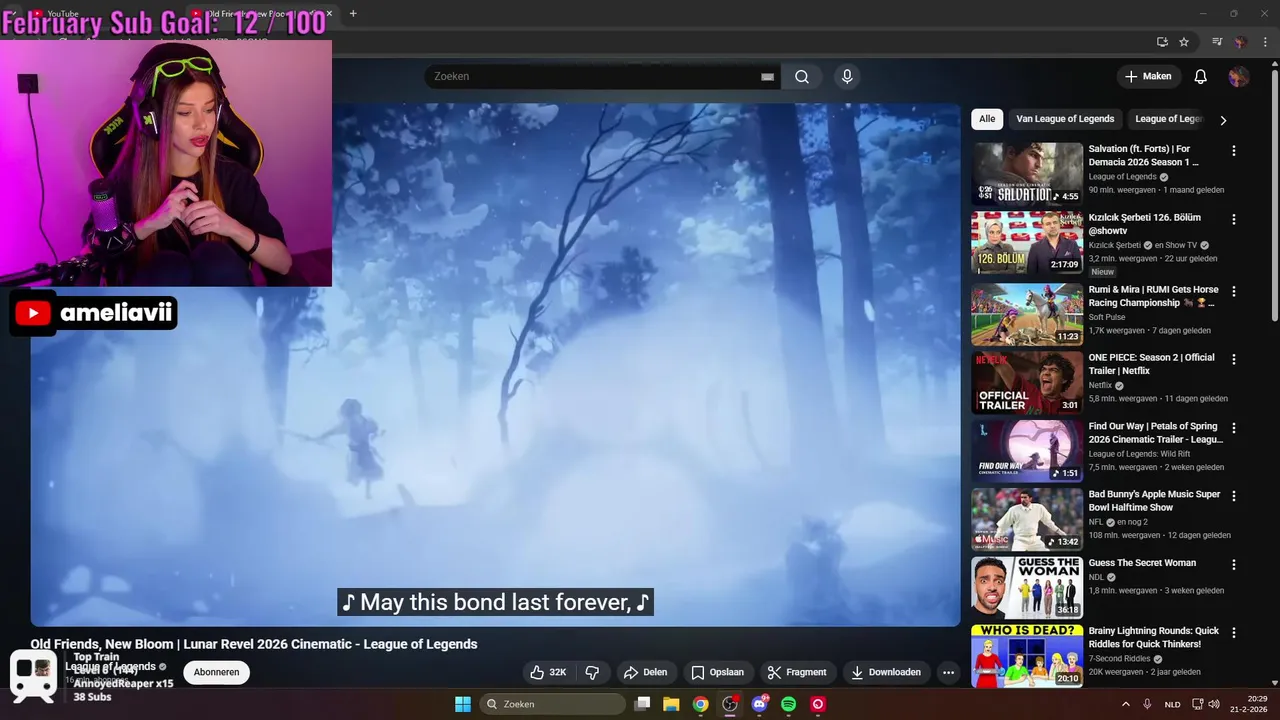Like the video with 32K thumbs up
Image resolution: width=1280 pixels, height=720 pixels.
(x=548, y=672)
